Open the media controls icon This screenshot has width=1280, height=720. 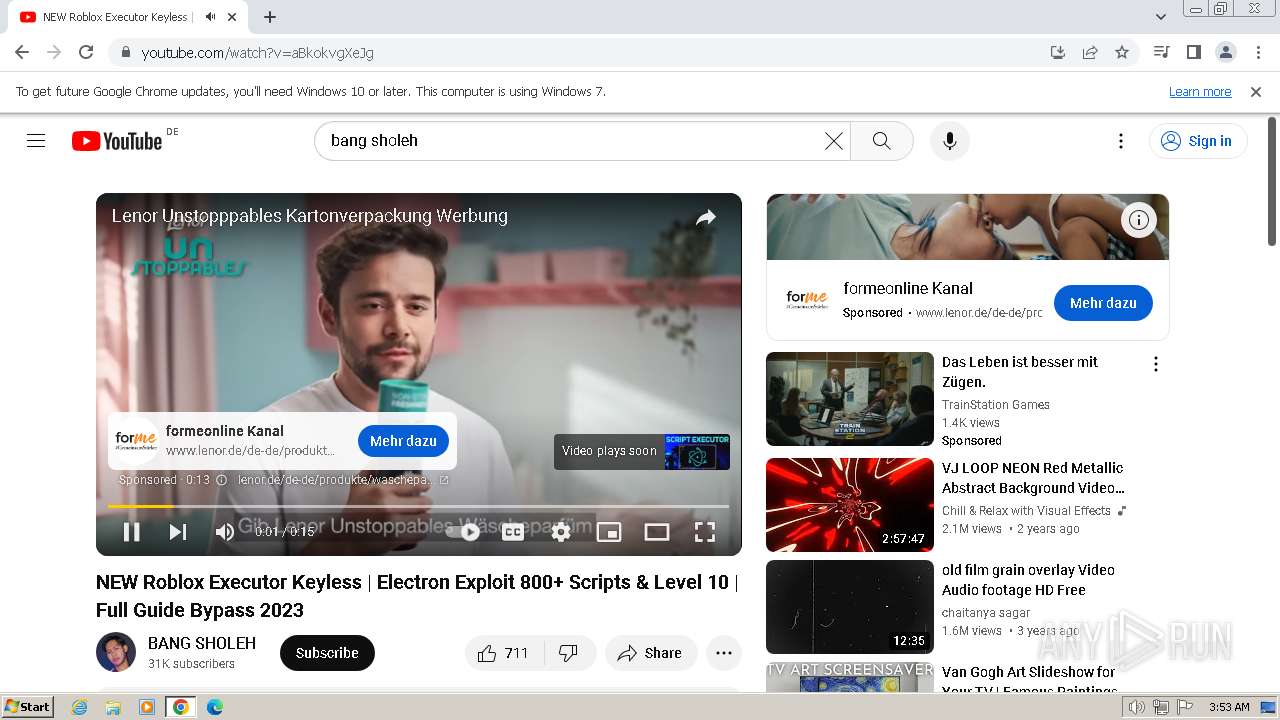pyautogui.click(x=1161, y=52)
